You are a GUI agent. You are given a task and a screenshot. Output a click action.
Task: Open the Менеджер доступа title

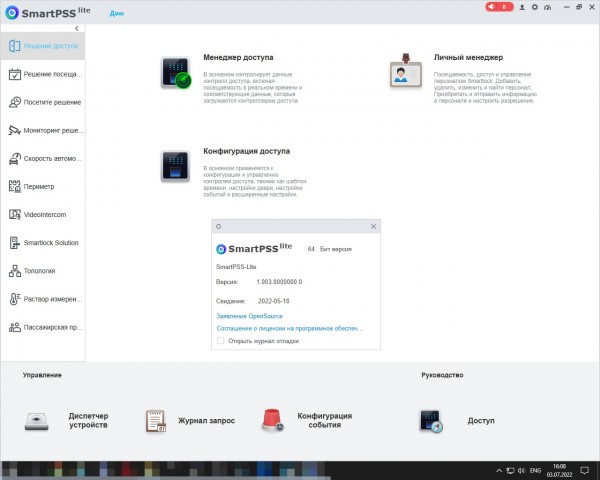point(238,57)
